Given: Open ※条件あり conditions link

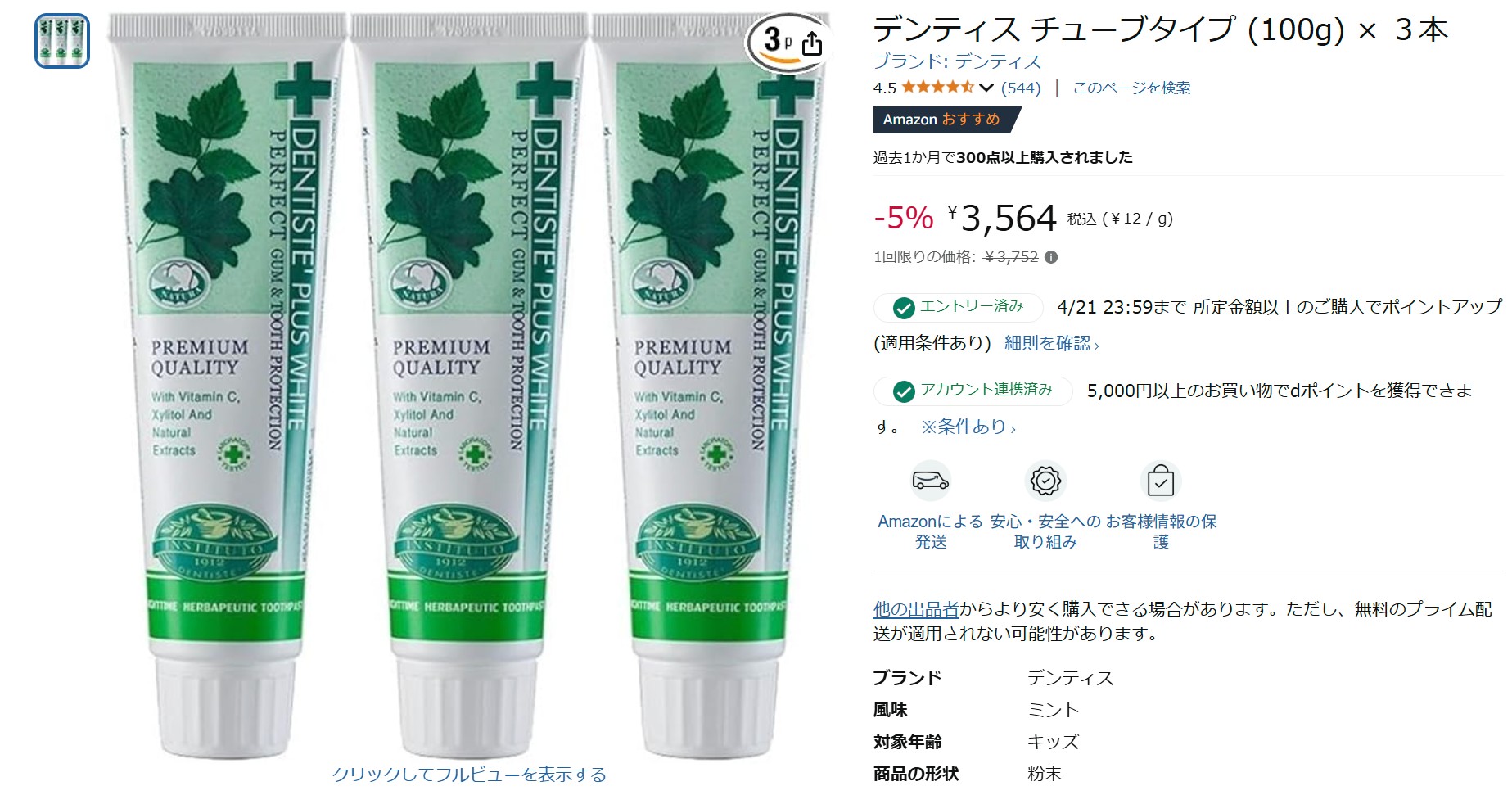Looking at the screenshot, I should click(x=968, y=427).
